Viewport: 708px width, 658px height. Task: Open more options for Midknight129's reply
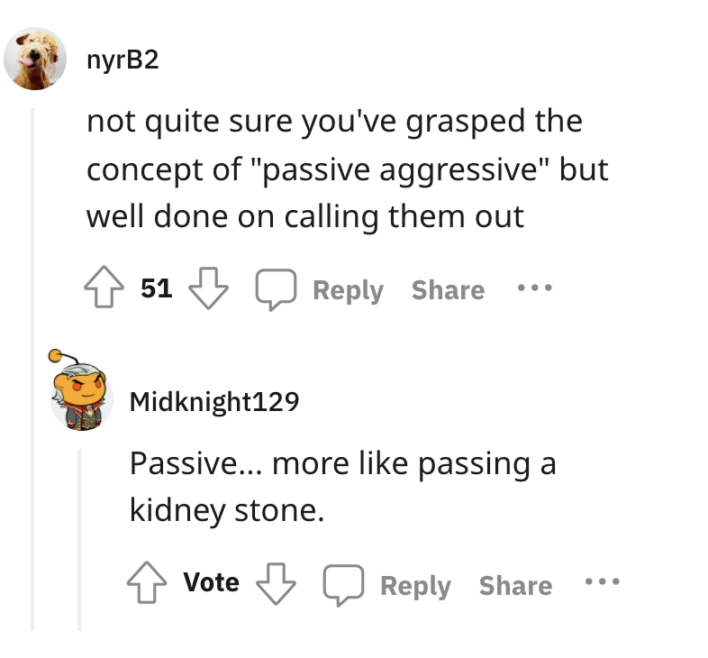pos(602,582)
